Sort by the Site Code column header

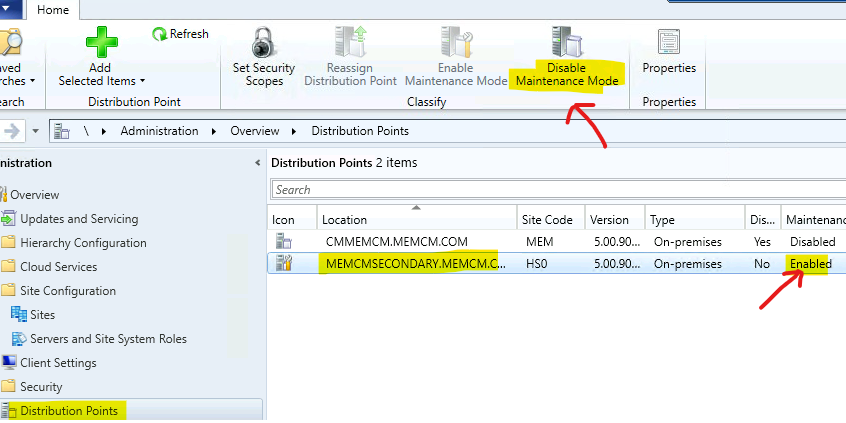(x=551, y=220)
